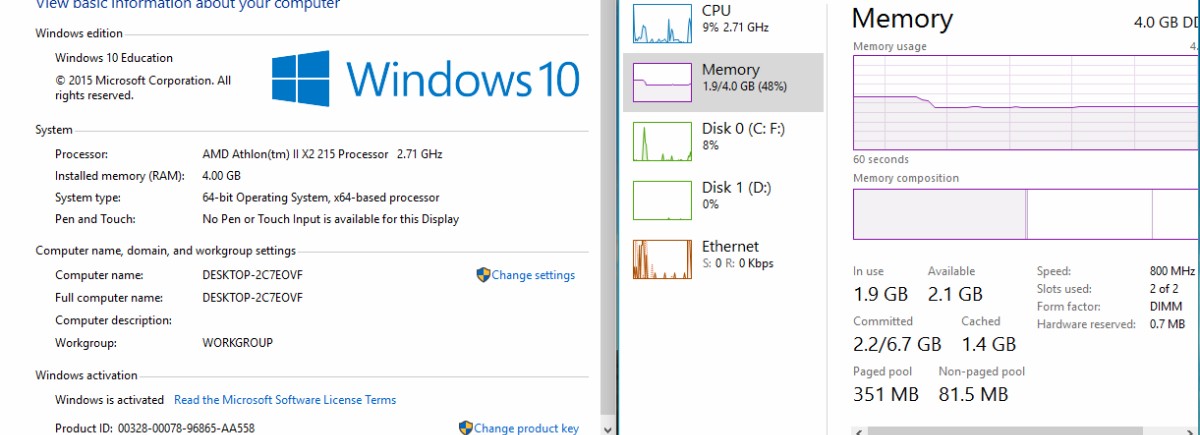Open the Ethernet graph thumbnail
Image resolution: width=1200 pixels, height=435 pixels.
[x=662, y=259]
